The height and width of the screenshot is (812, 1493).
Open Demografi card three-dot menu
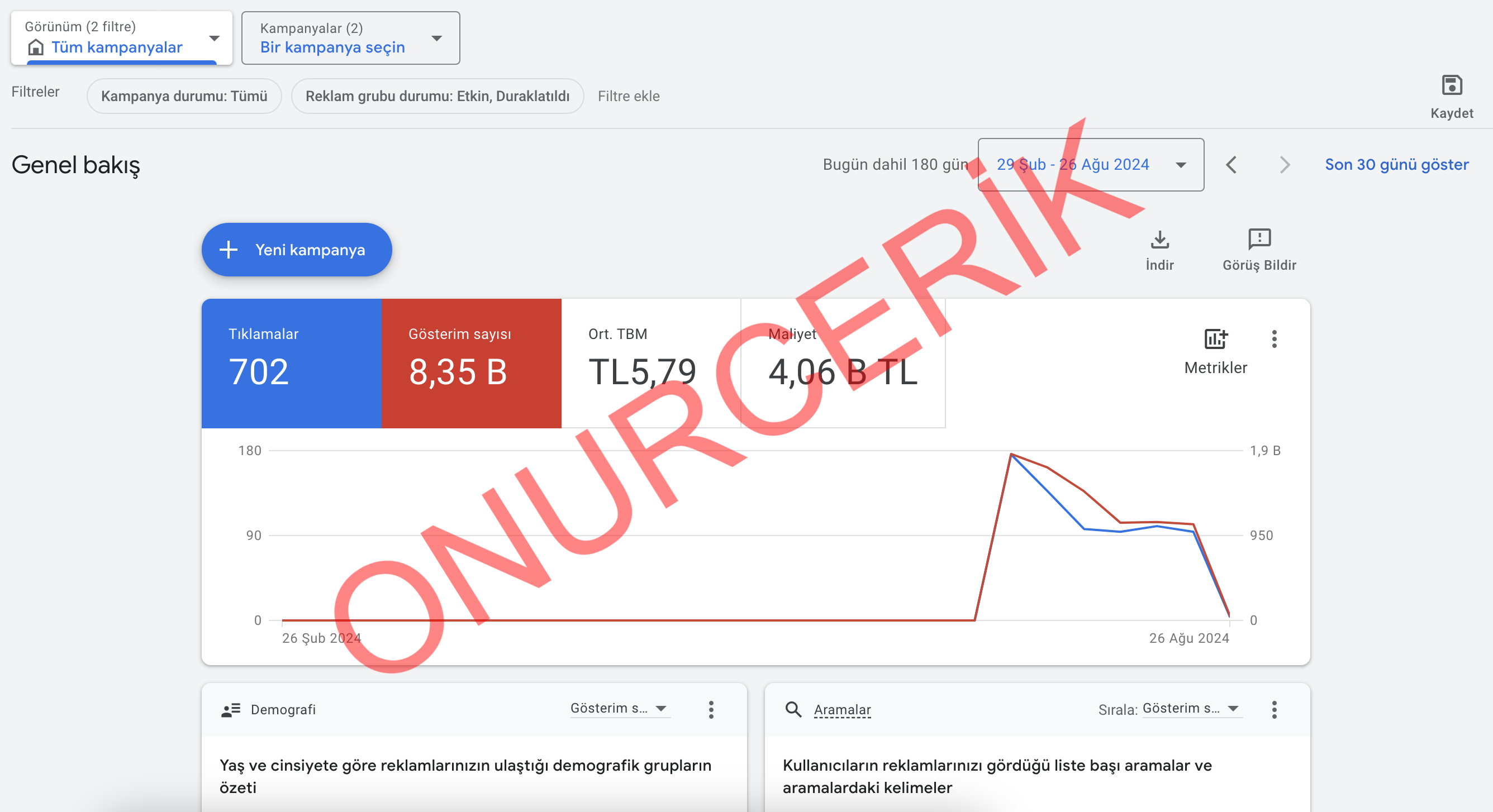711,709
